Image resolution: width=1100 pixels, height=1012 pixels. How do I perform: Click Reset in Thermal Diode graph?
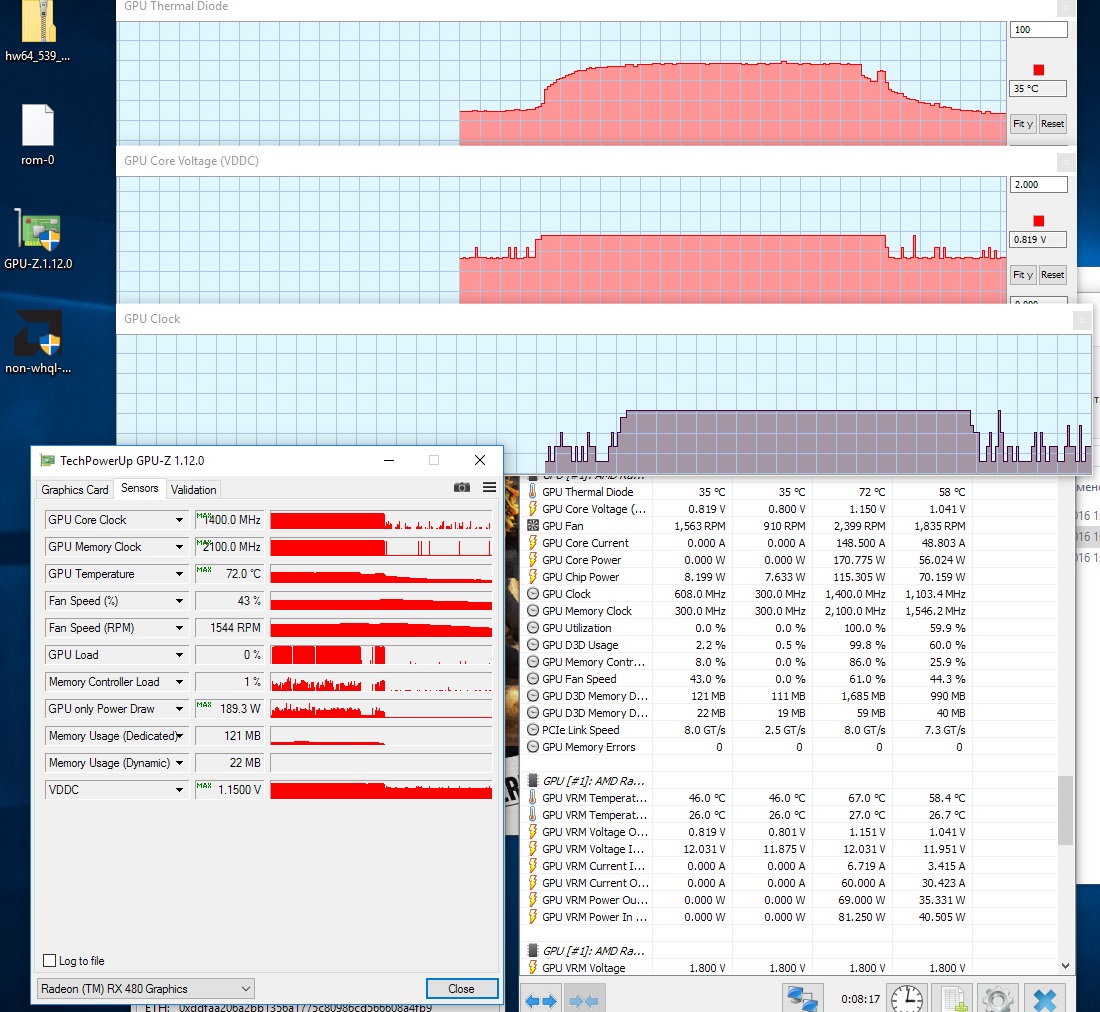pyautogui.click(x=1052, y=123)
